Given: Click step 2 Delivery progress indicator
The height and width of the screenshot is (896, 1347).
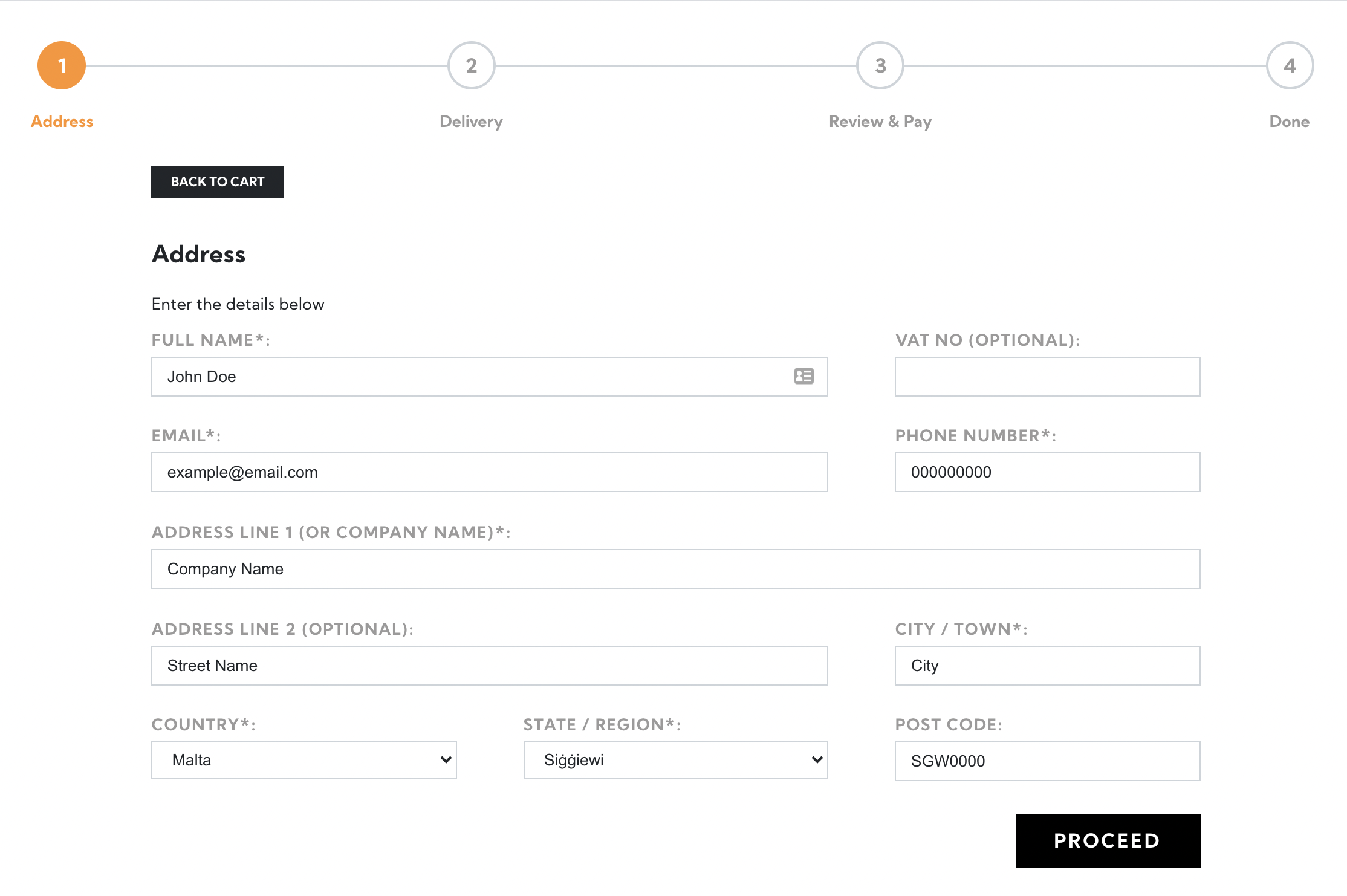Looking at the screenshot, I should click(471, 67).
